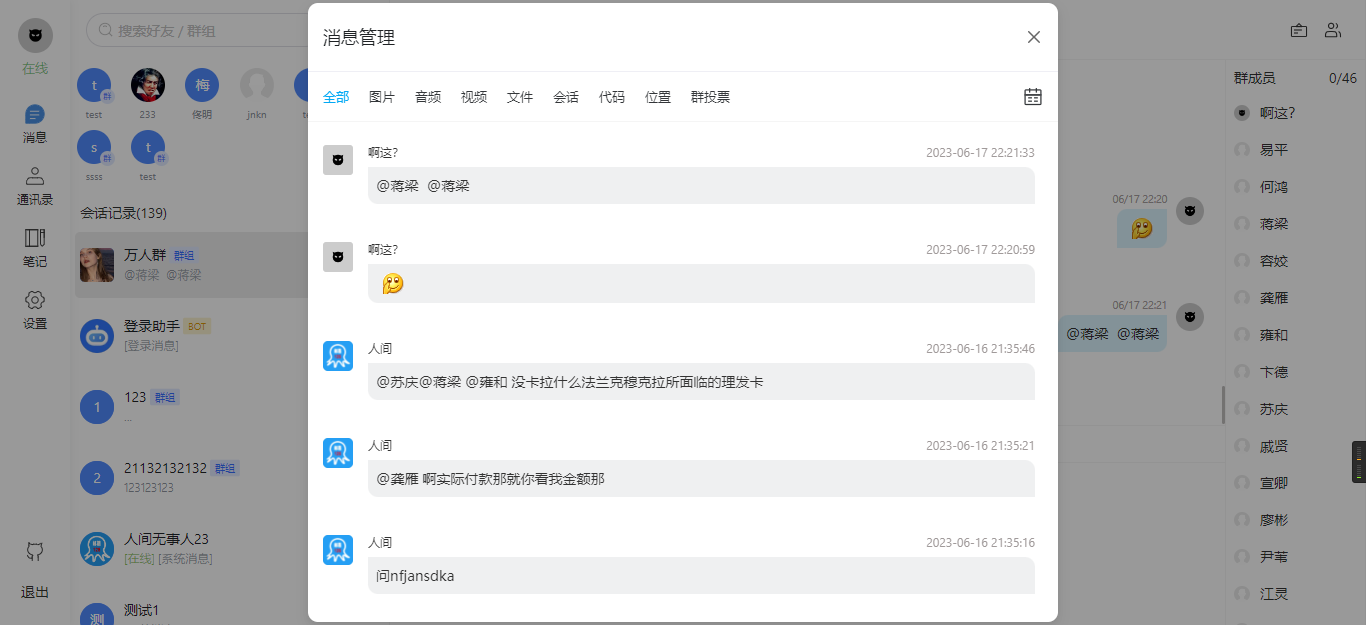This screenshot has width=1366, height=625.
Task: Open 消息 in the left sidebar
Action: tap(35, 124)
